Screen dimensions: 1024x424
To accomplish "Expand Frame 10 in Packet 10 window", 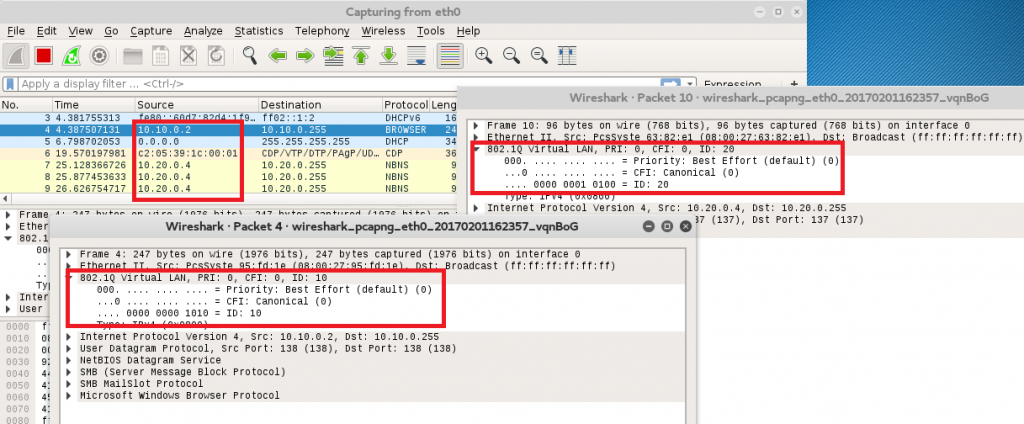I will (x=477, y=125).
